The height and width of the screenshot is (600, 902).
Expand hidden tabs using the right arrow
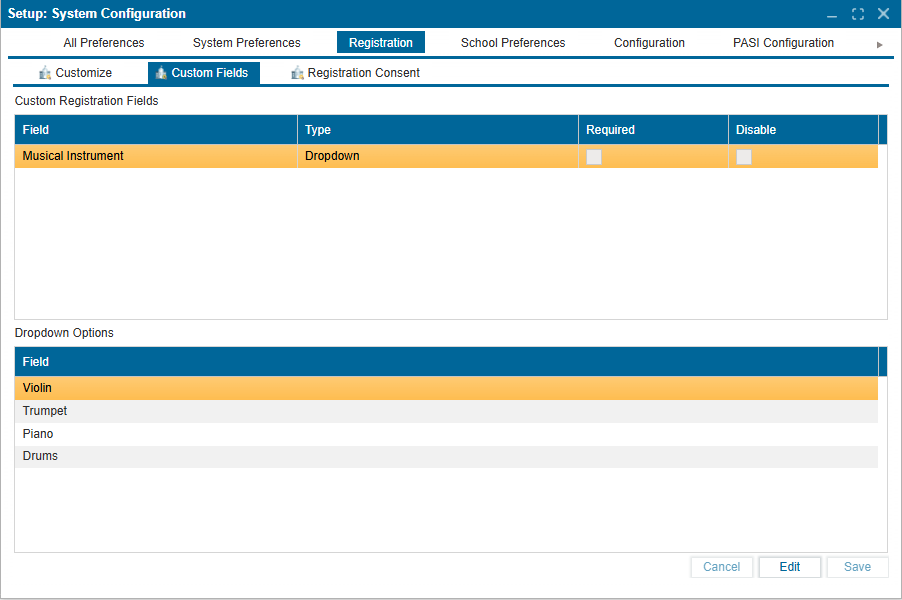(879, 44)
